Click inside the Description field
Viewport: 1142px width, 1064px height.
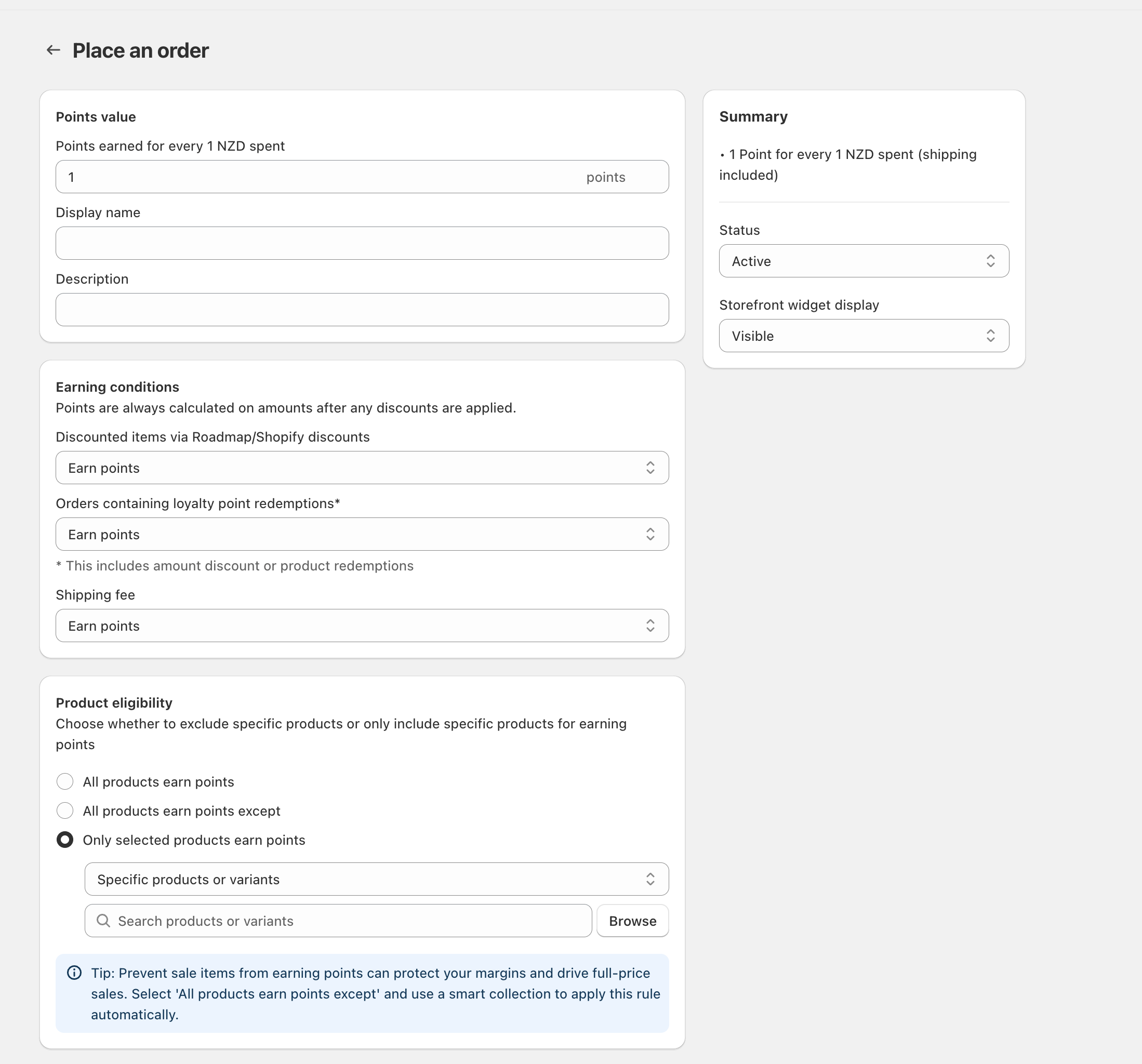[x=362, y=310]
